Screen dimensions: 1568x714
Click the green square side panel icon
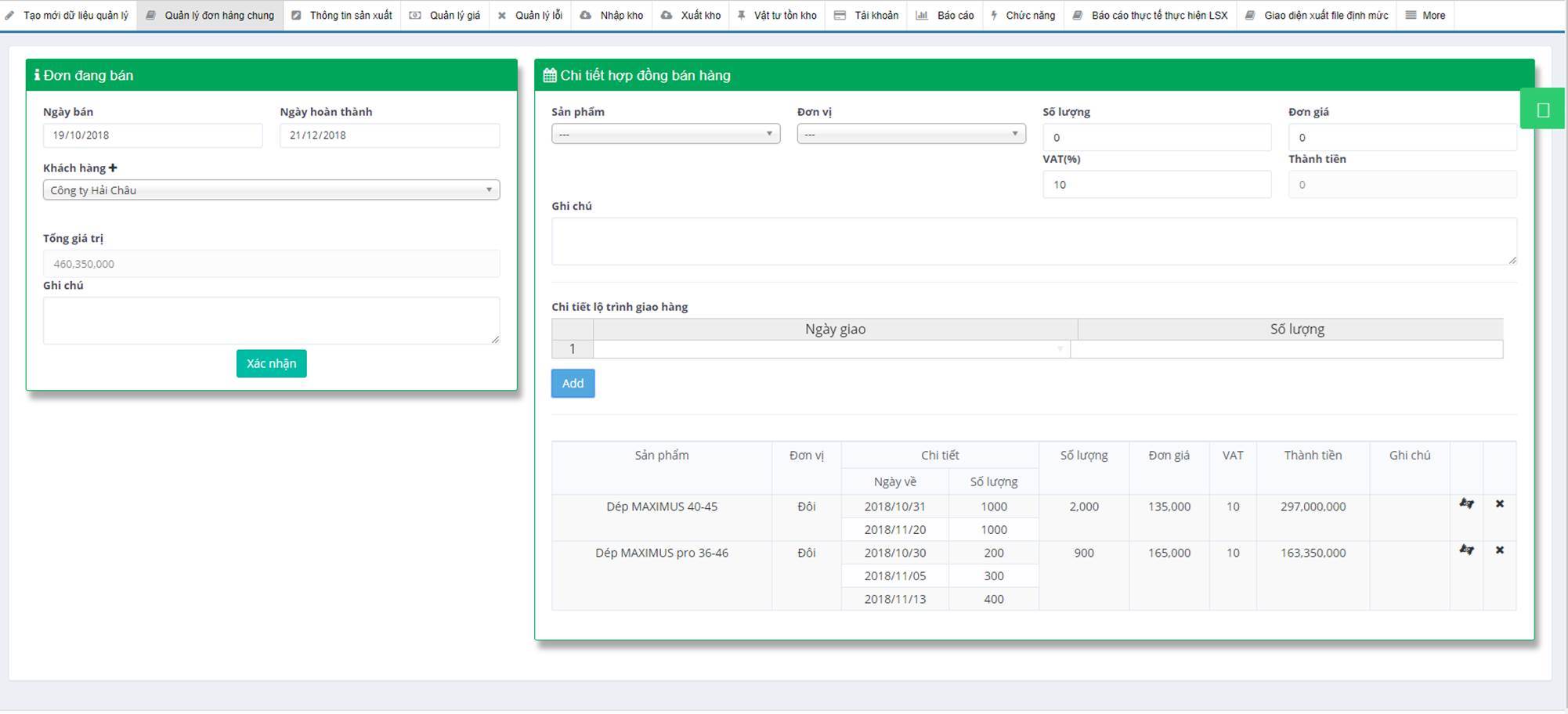point(1542,110)
